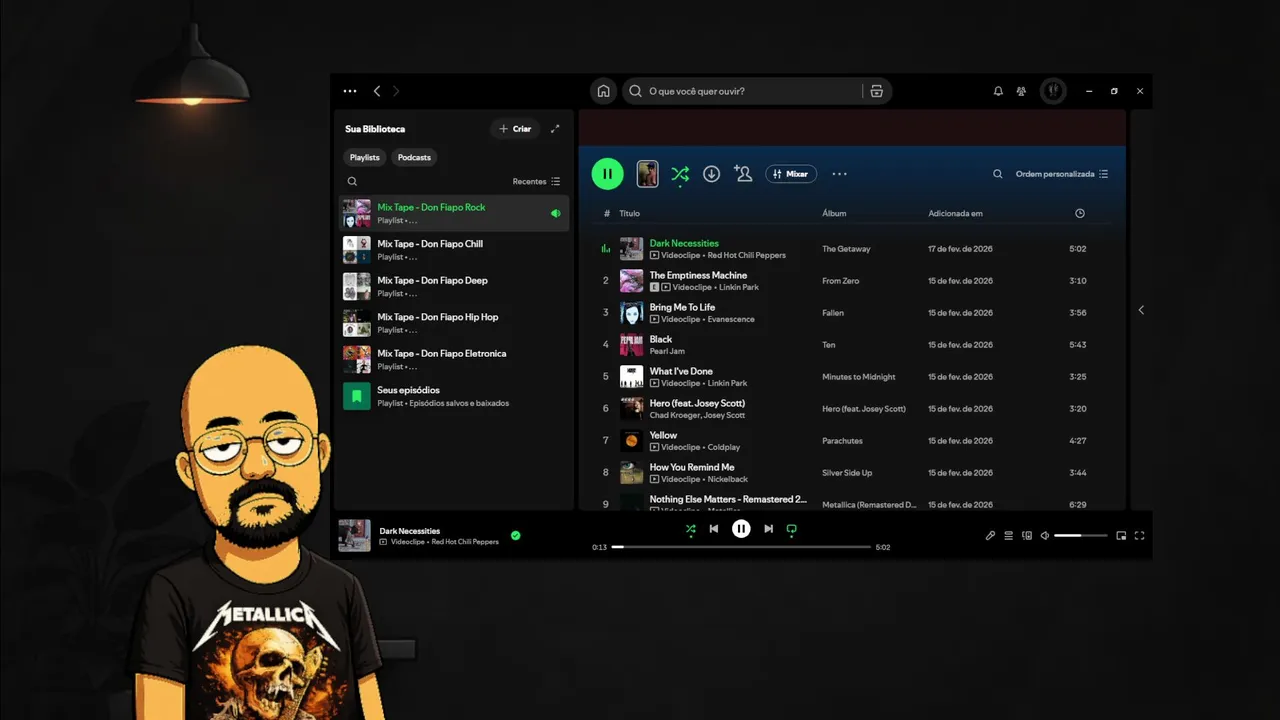Image resolution: width=1280 pixels, height=720 pixels.
Task: Open the lyrics microphone icon
Action: (990, 536)
